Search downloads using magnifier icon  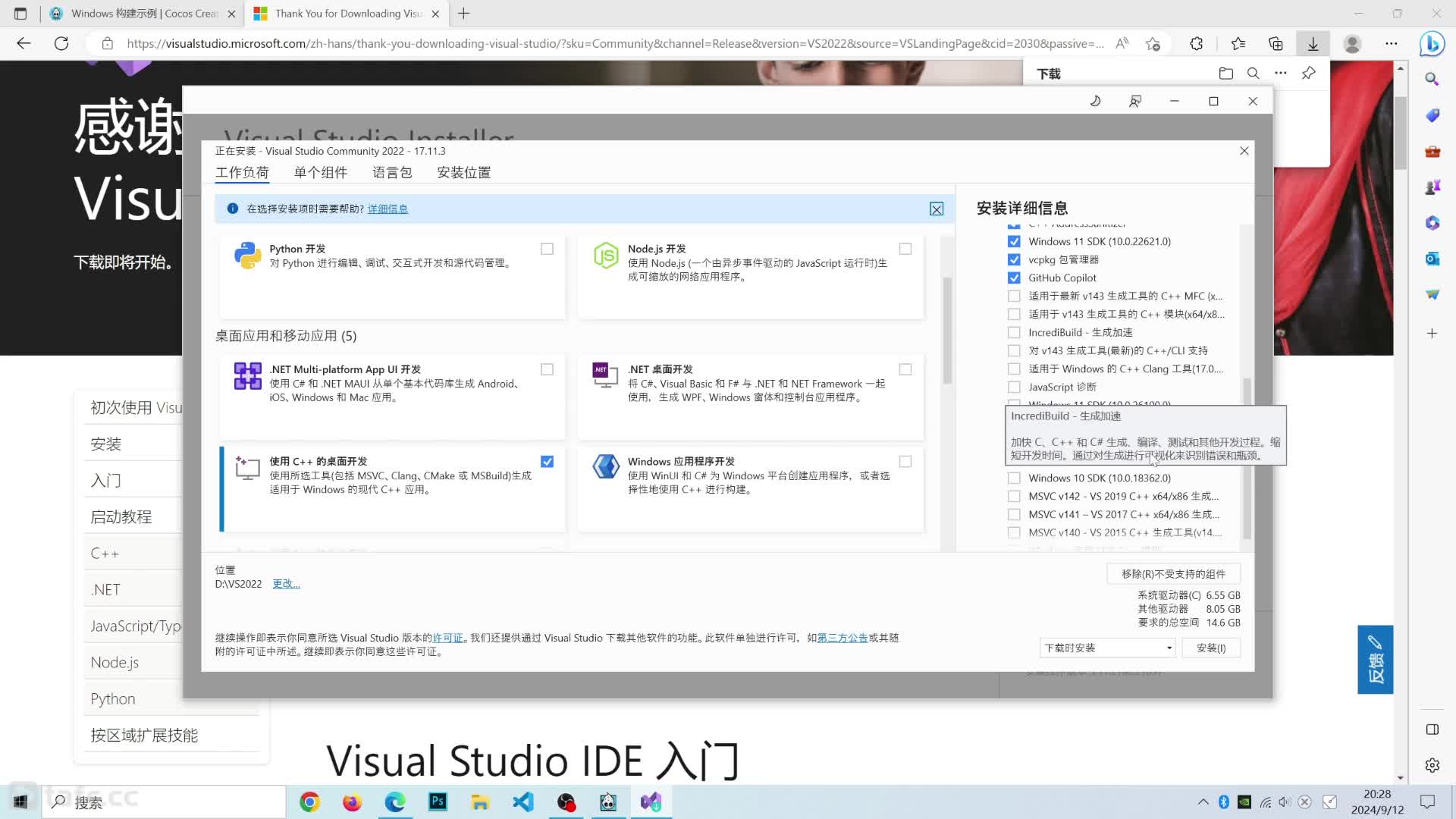tap(1254, 74)
